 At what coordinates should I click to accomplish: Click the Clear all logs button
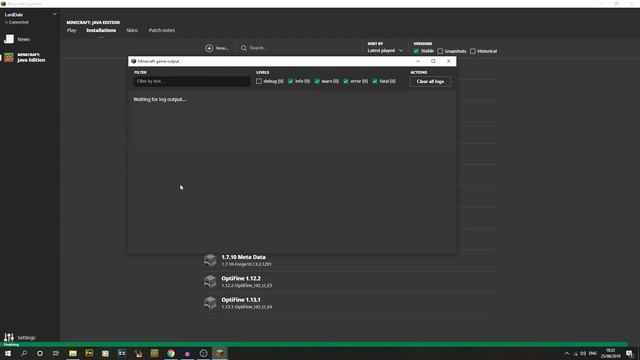430,82
